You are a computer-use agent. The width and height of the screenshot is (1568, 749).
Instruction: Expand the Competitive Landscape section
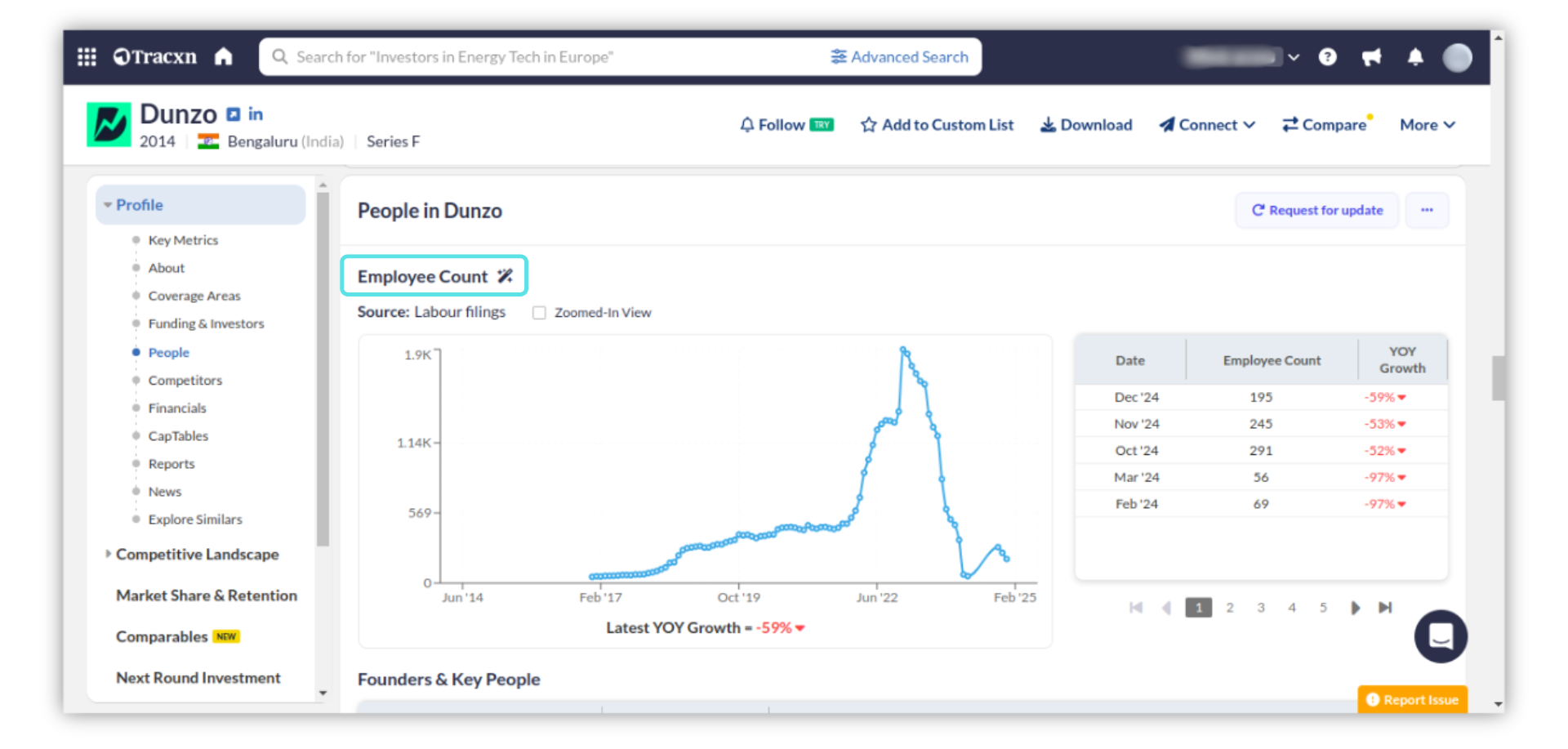196,555
